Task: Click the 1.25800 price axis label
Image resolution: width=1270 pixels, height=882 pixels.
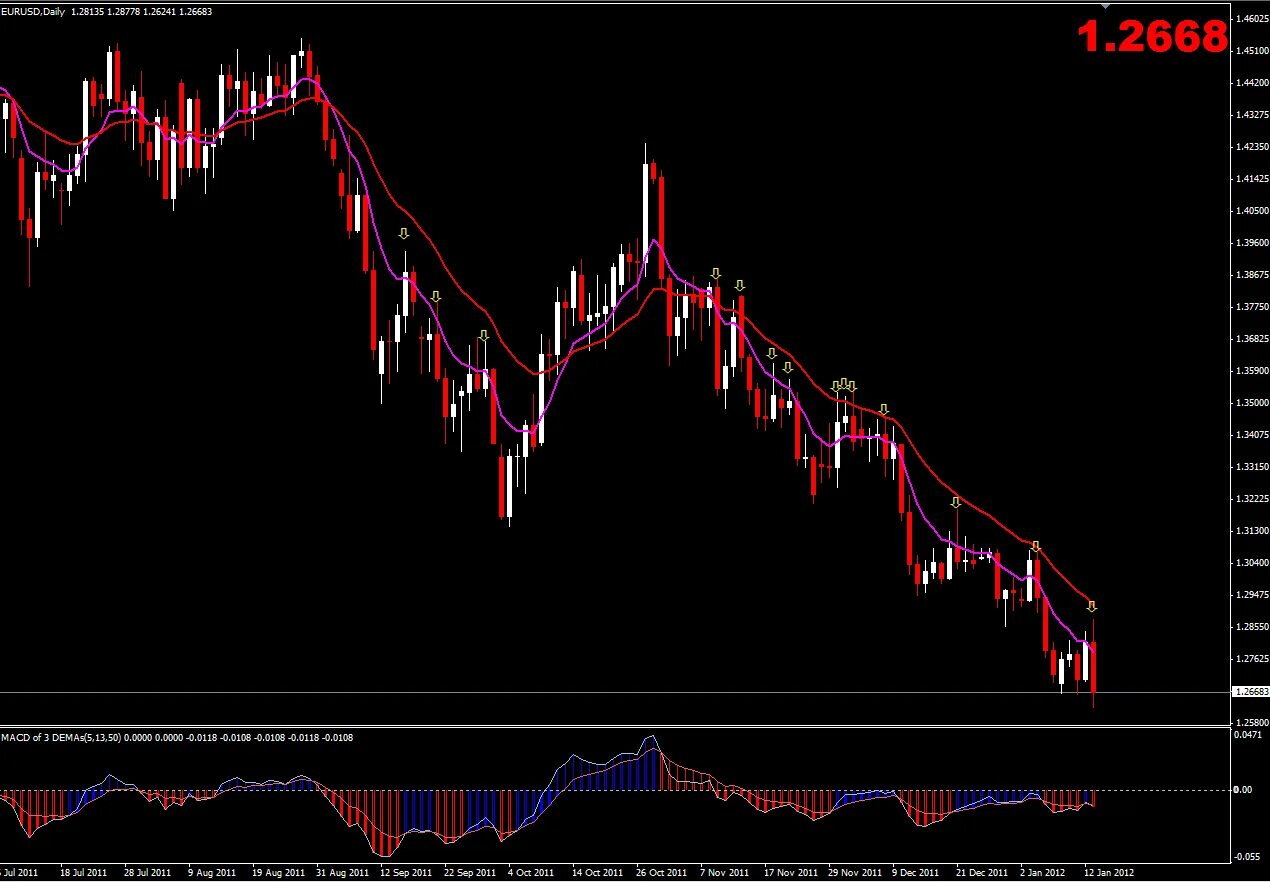Action: 1251,723
